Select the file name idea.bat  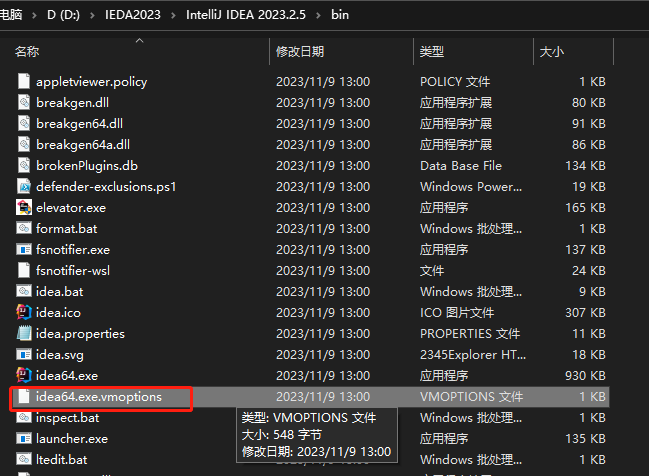[x=60, y=292]
